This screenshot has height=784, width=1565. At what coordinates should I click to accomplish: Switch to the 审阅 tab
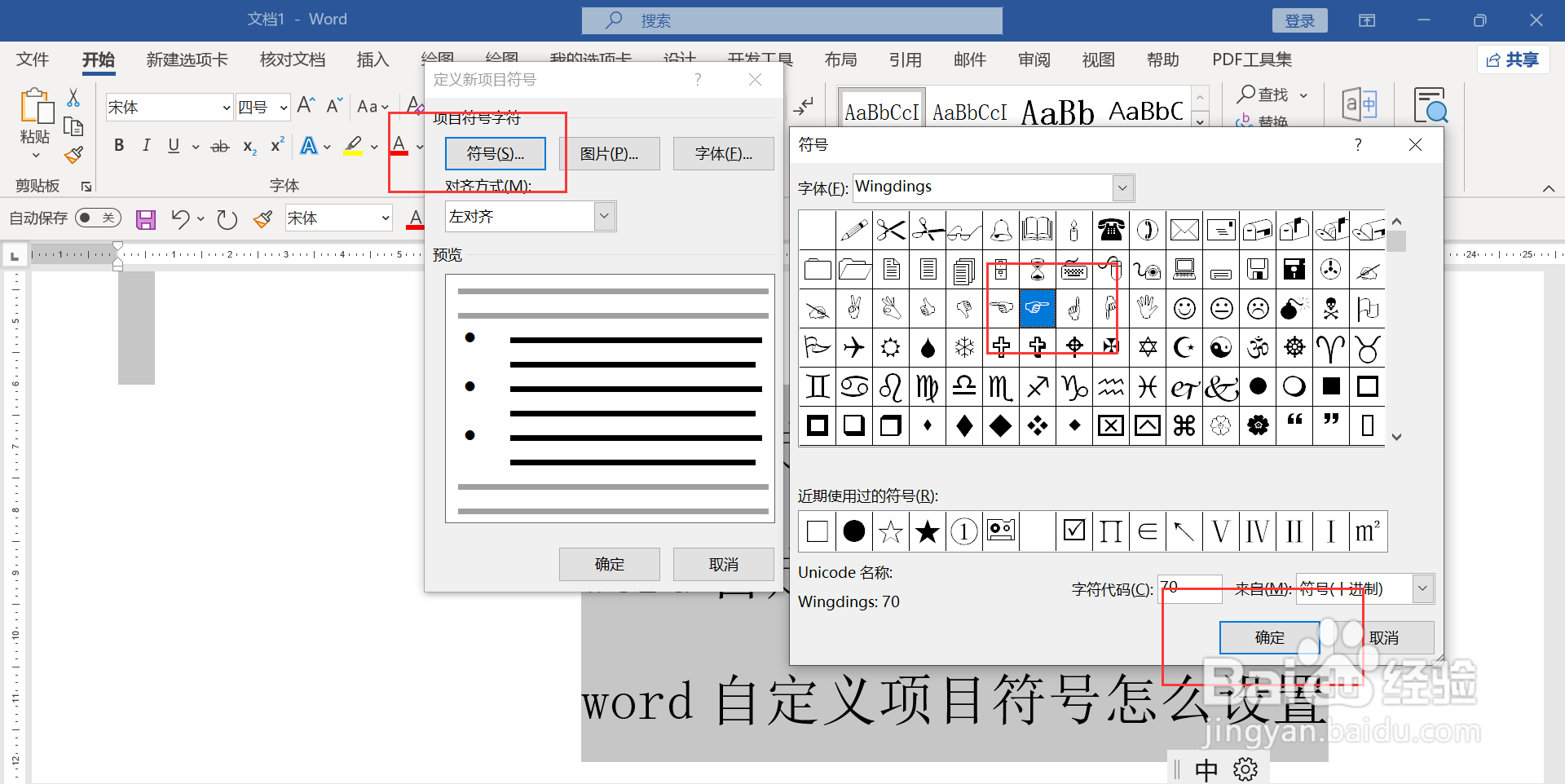tap(1034, 59)
